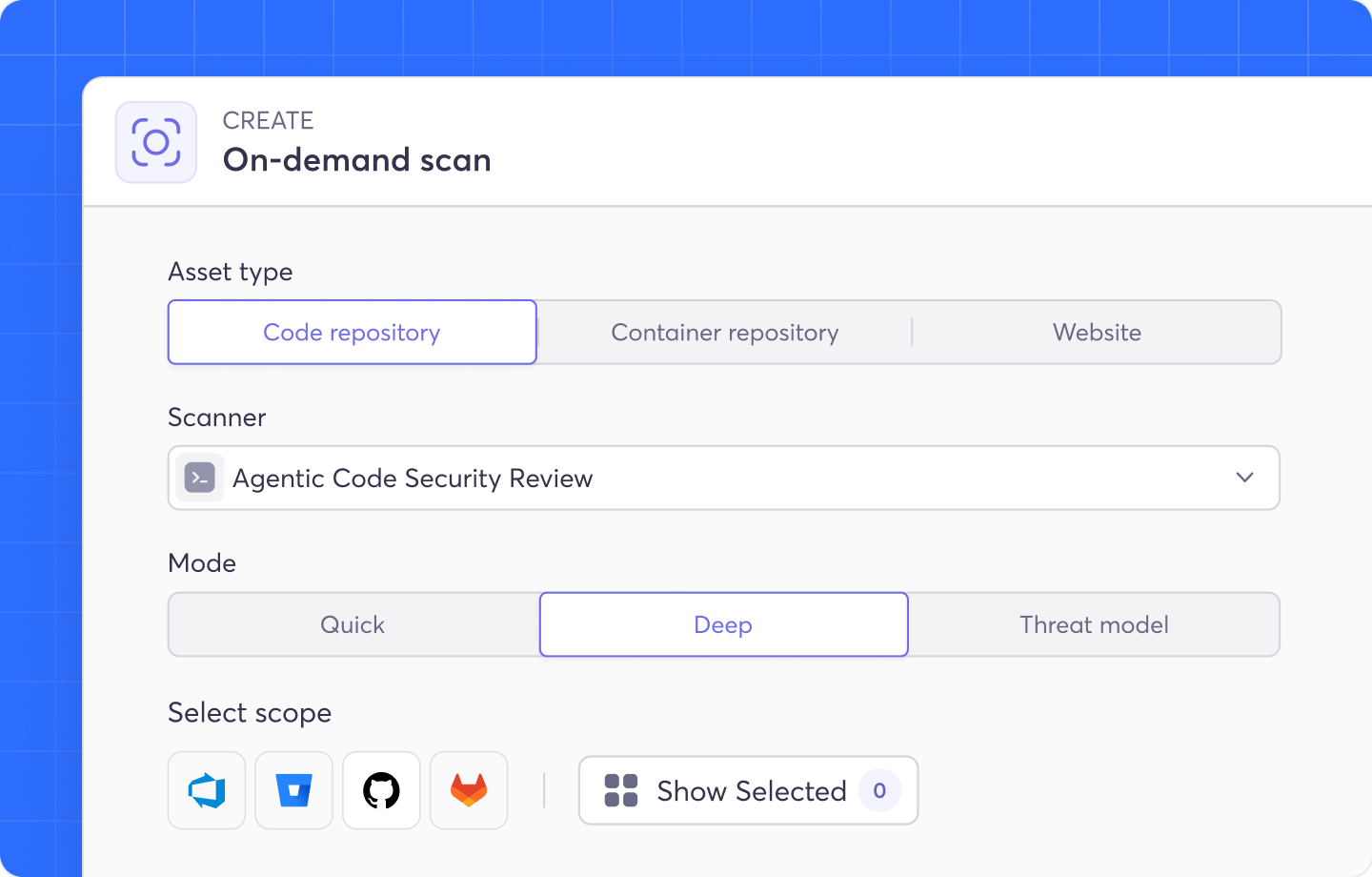This screenshot has width=1372, height=877.
Task: Click the Scanner field label
Action: tap(217, 418)
